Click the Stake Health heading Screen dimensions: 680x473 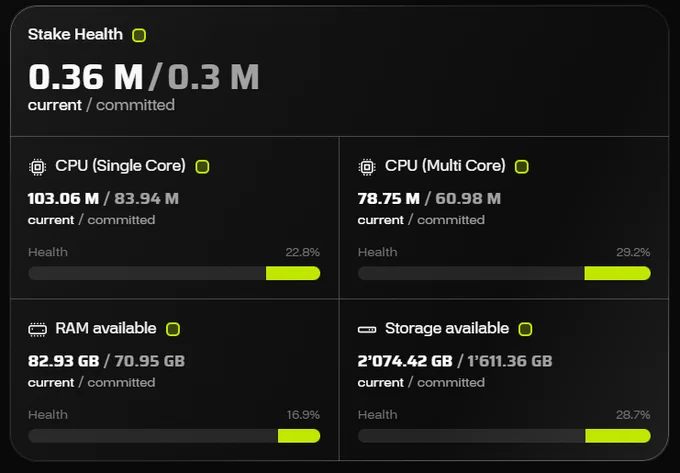(x=75, y=34)
